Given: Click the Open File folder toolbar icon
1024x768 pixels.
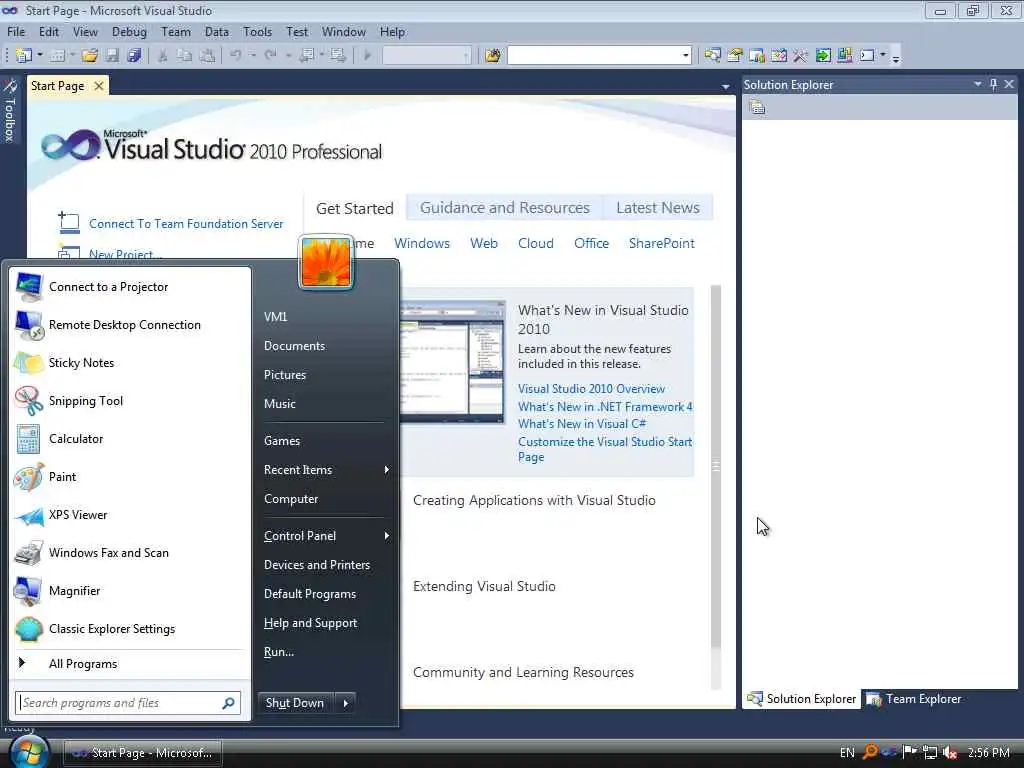Looking at the screenshot, I should [89, 56].
